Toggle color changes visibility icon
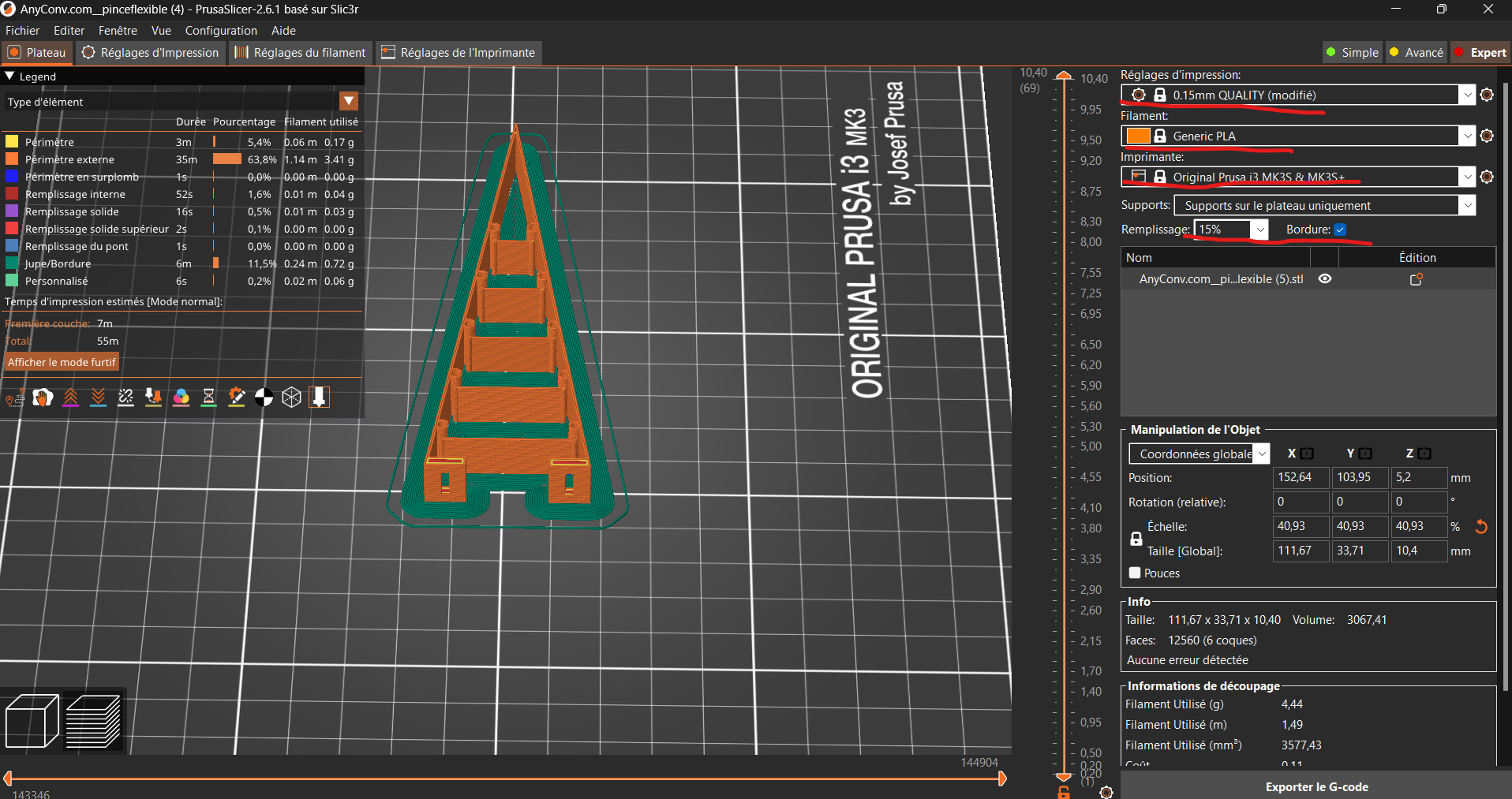The height and width of the screenshot is (799, 1512). point(182,398)
